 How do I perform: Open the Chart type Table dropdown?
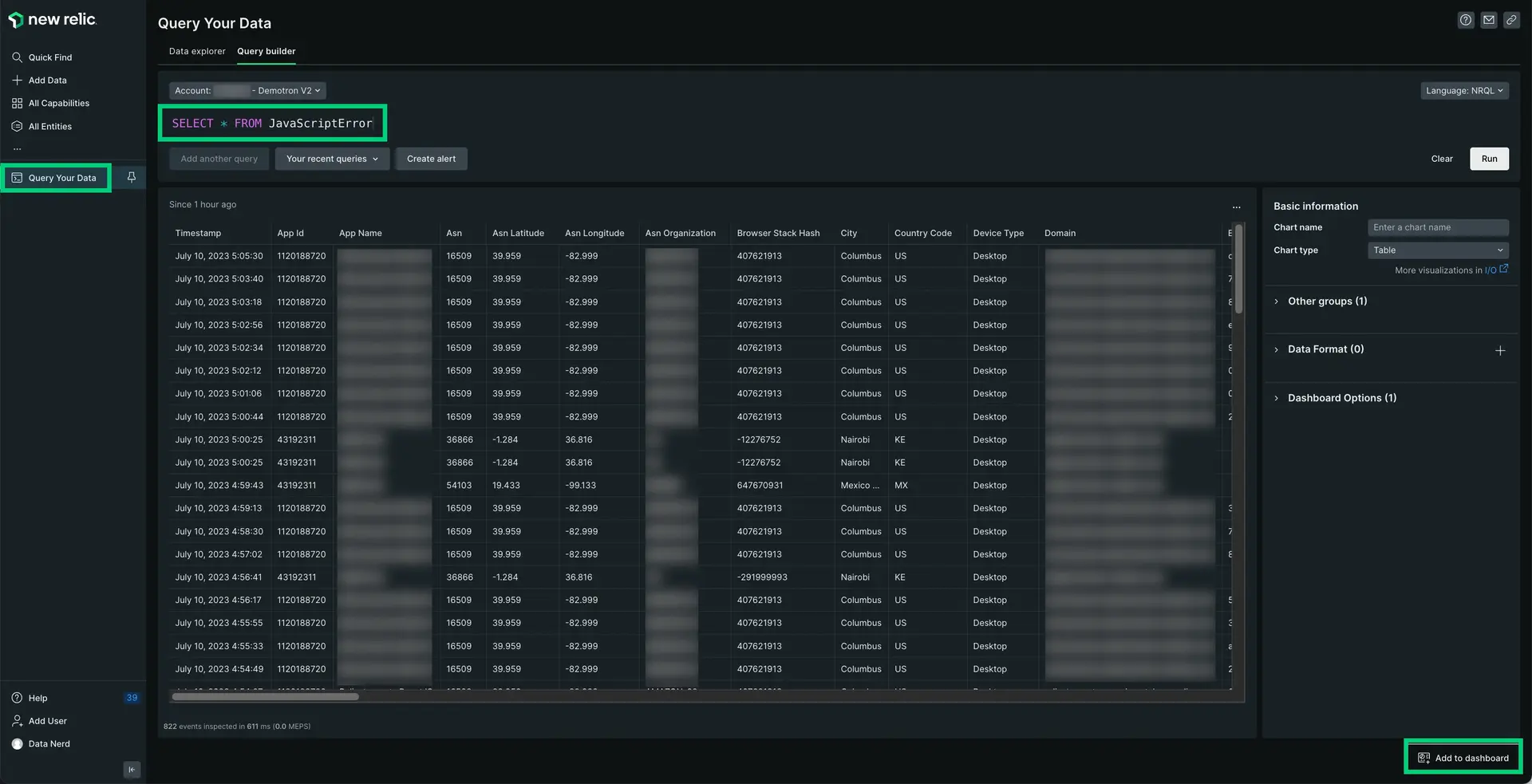[1438, 250]
